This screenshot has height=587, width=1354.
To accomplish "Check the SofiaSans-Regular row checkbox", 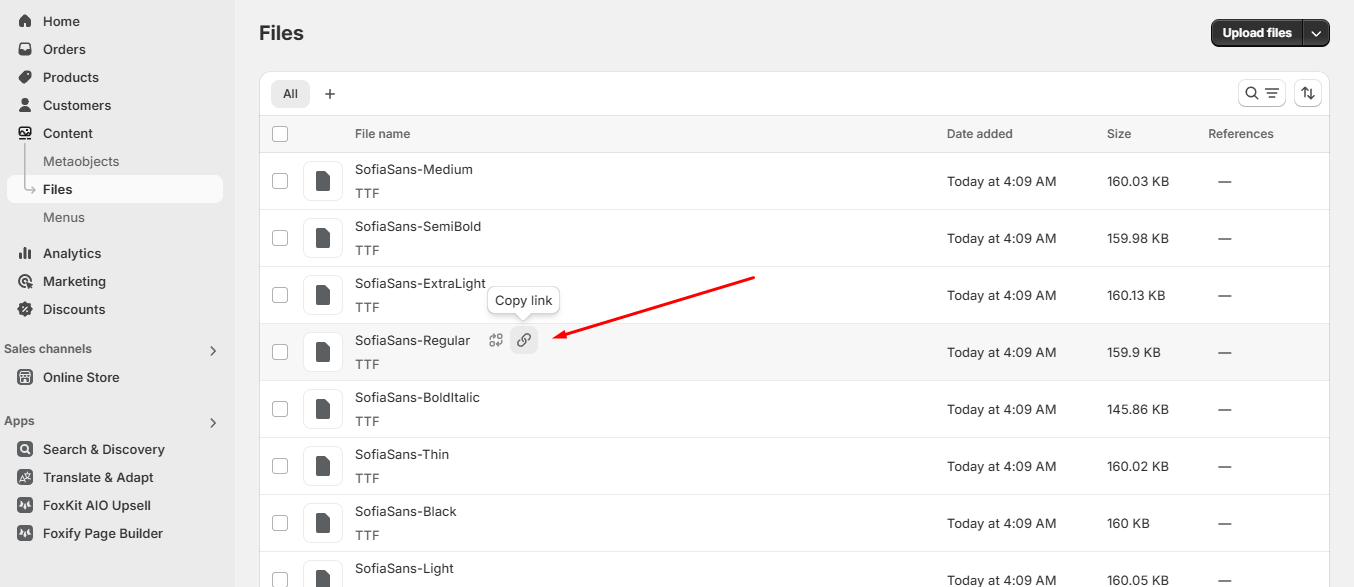I will (x=280, y=352).
